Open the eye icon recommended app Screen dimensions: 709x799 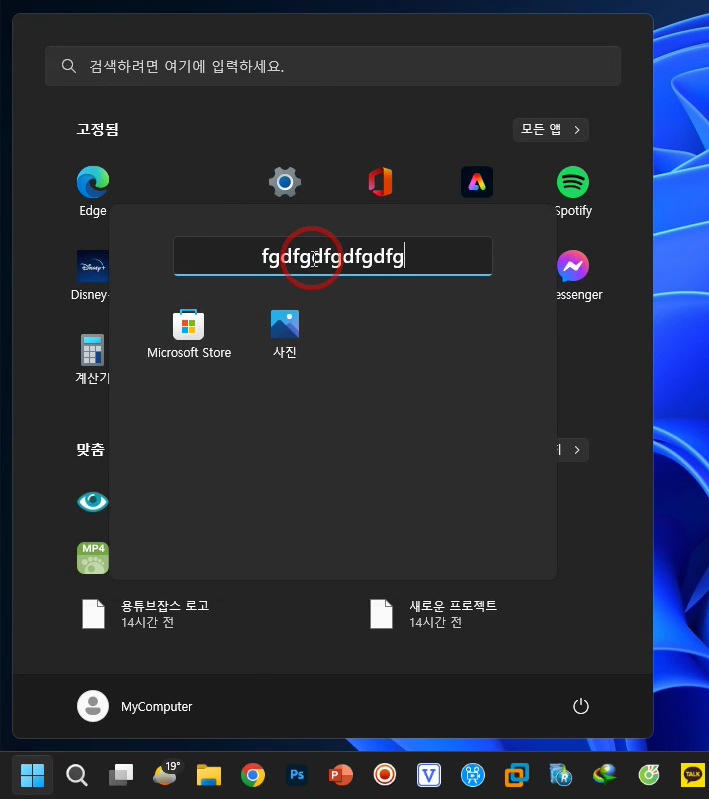click(x=93, y=502)
